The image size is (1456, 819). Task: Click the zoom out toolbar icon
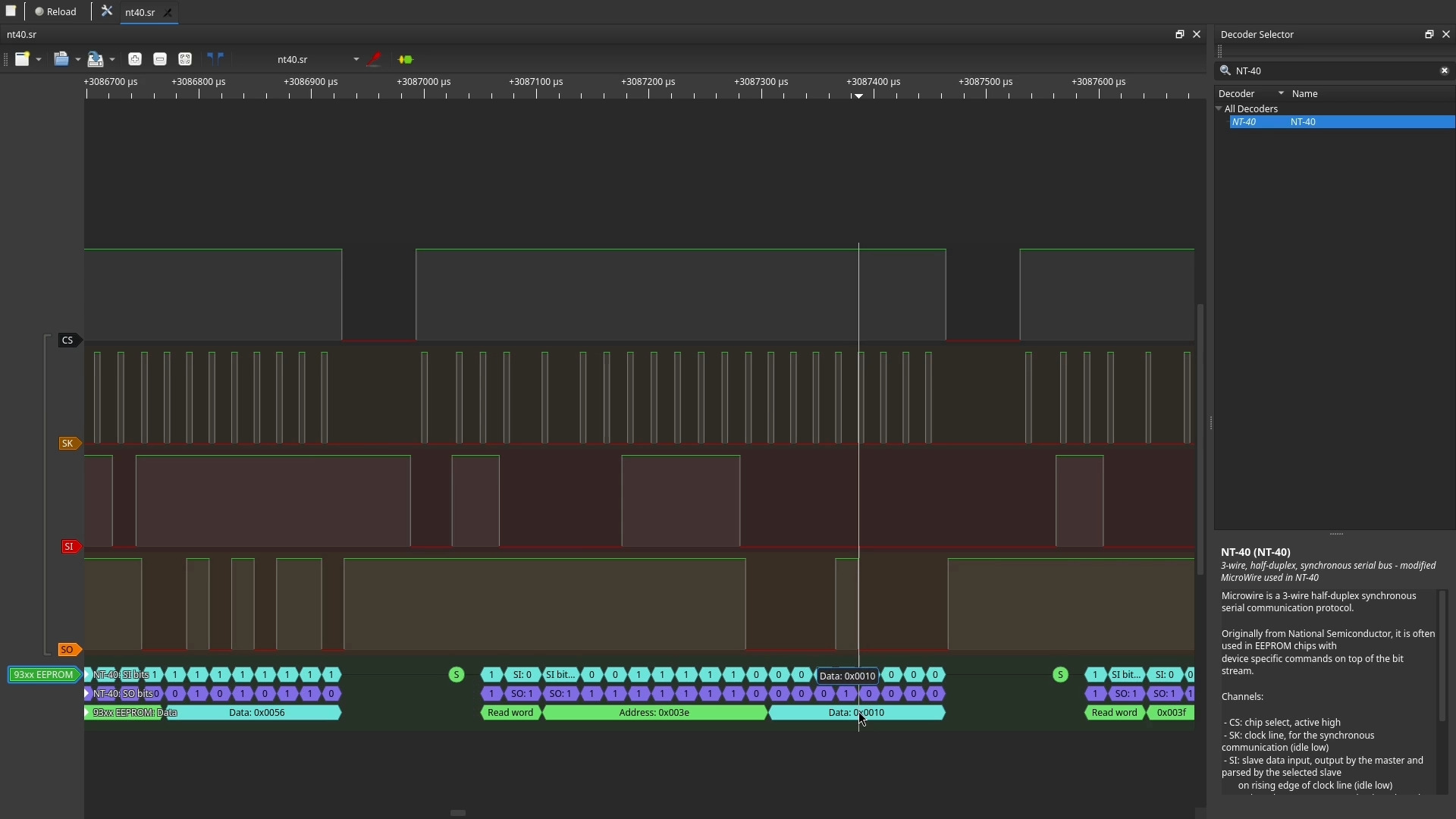point(160,59)
